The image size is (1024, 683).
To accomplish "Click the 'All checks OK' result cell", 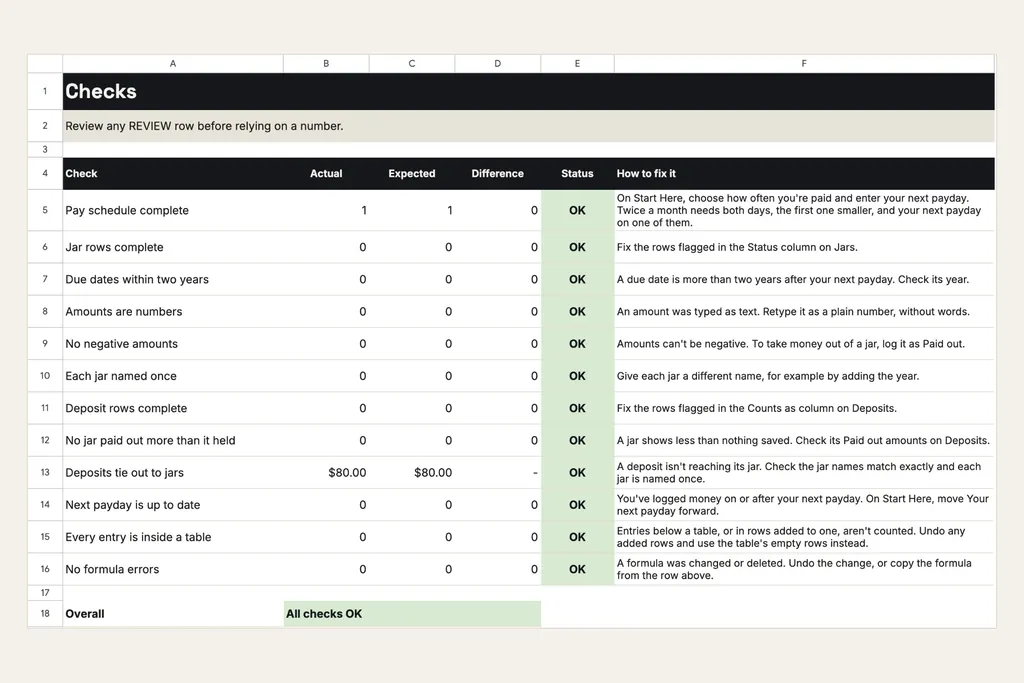I will click(x=412, y=614).
